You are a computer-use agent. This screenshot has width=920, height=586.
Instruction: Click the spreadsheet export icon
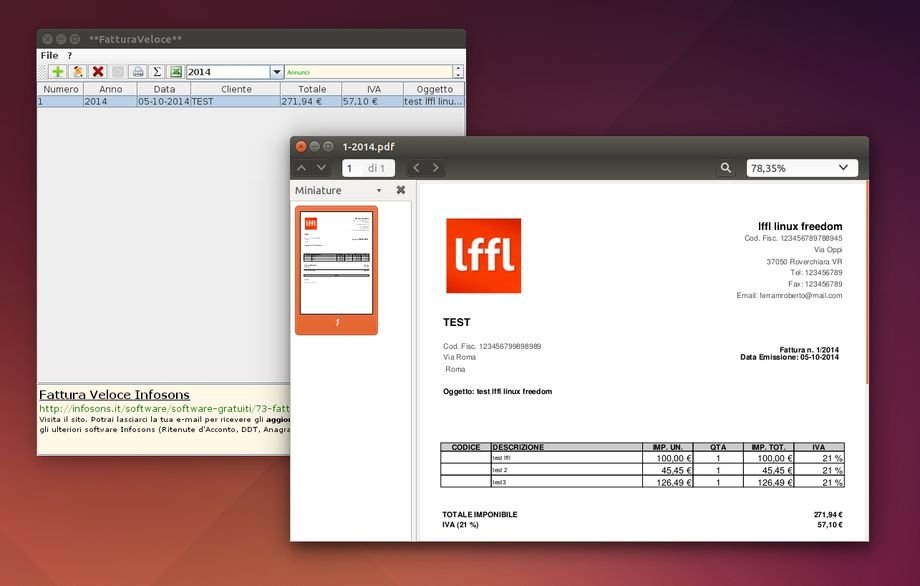175,72
